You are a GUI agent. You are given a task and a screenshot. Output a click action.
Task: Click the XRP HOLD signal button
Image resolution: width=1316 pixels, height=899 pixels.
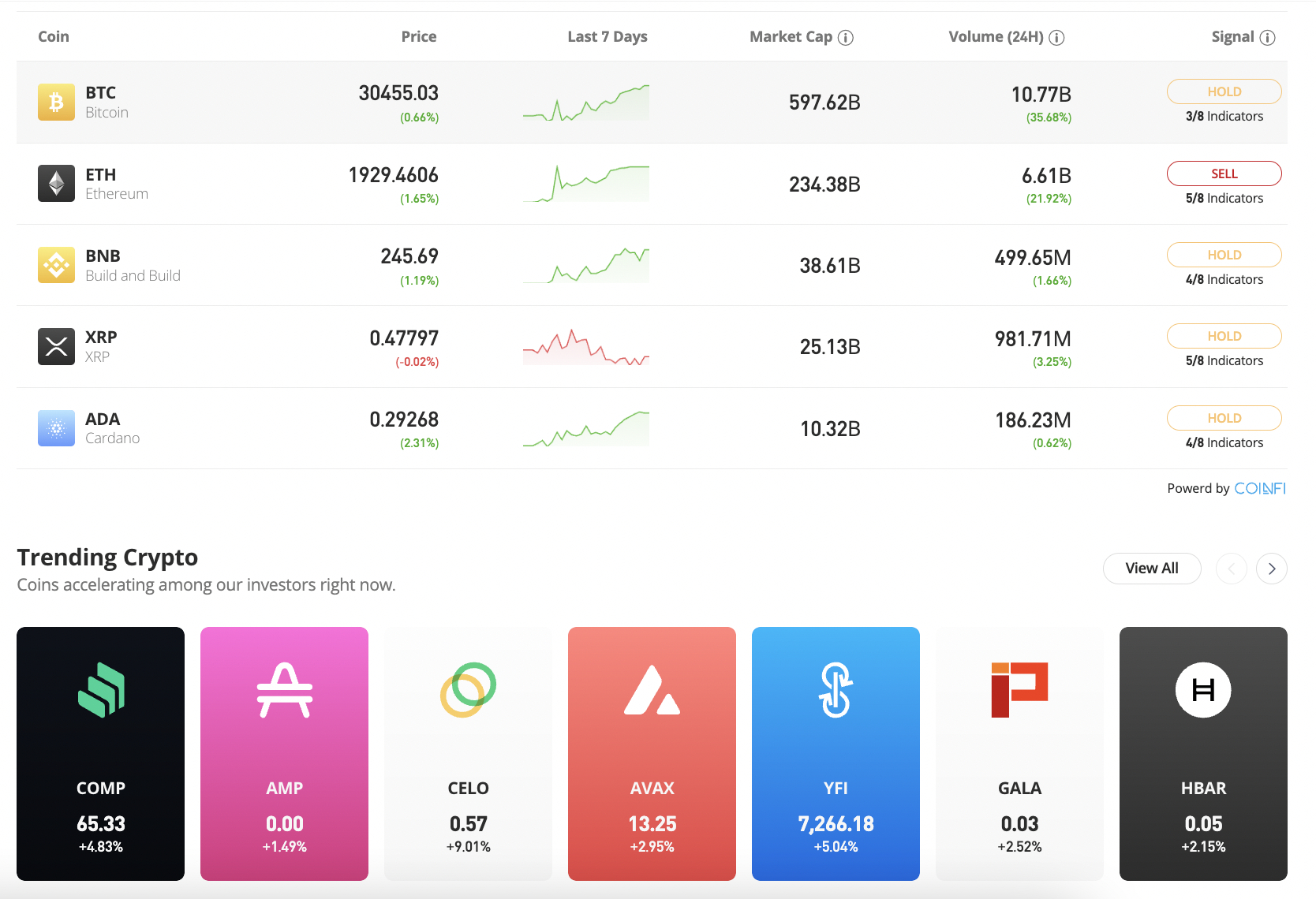(1224, 336)
